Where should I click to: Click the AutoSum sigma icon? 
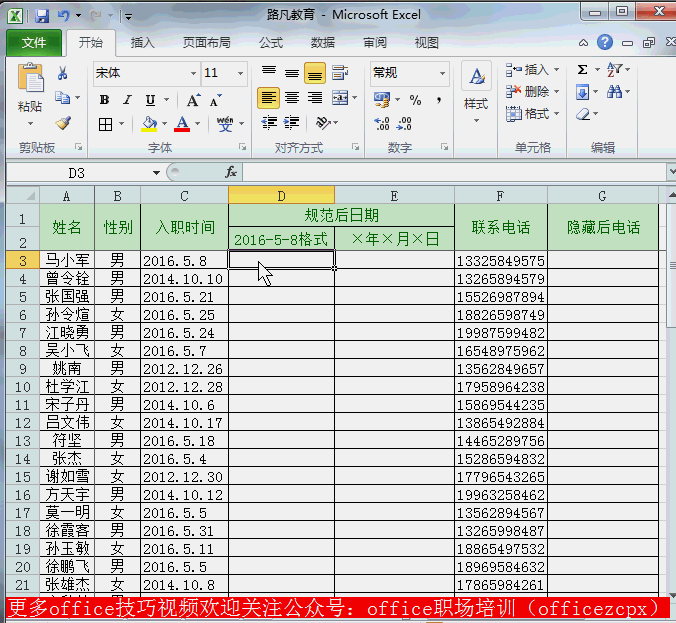pos(583,70)
